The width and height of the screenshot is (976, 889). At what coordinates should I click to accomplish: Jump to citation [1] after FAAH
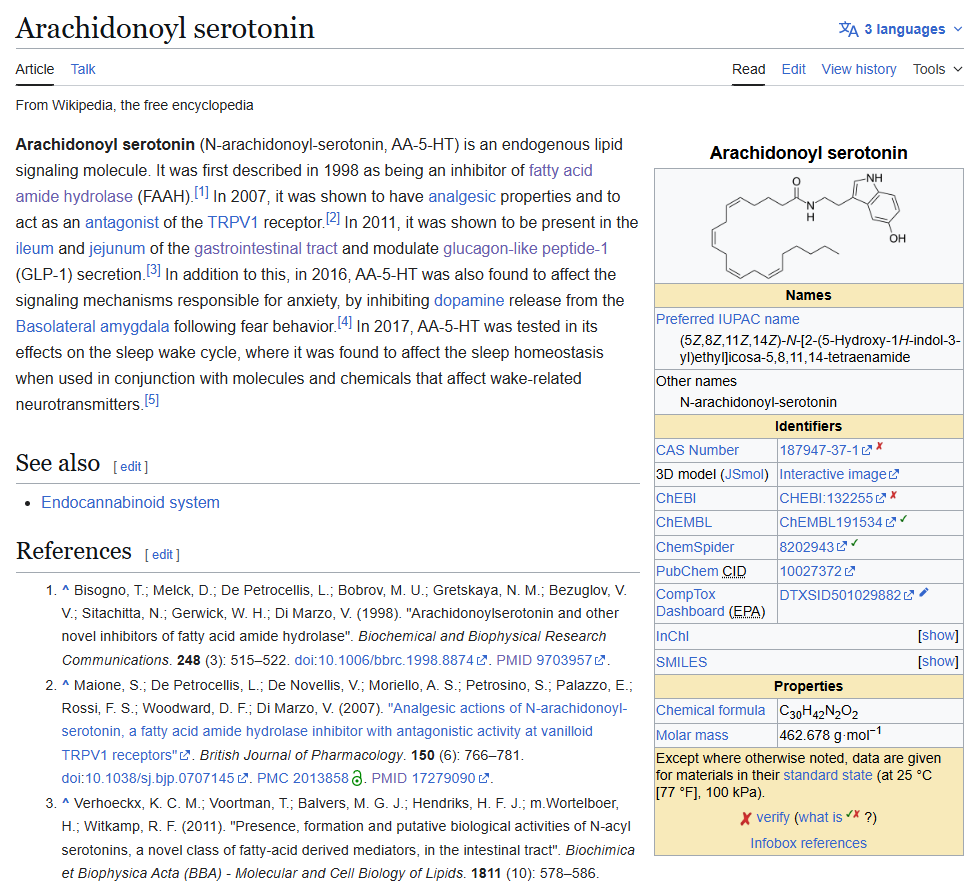[202, 192]
